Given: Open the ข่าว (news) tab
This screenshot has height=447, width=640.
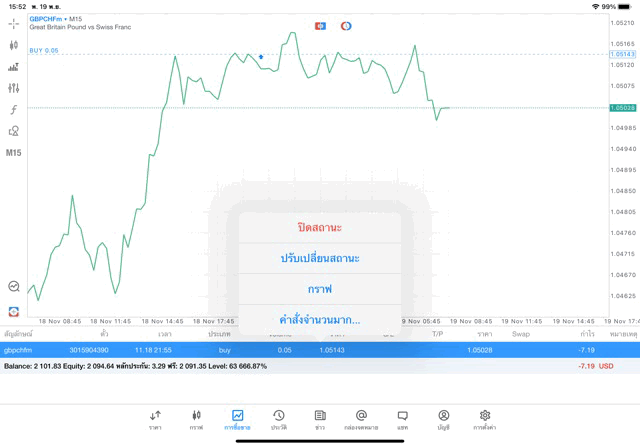Looking at the screenshot, I should point(320,419).
